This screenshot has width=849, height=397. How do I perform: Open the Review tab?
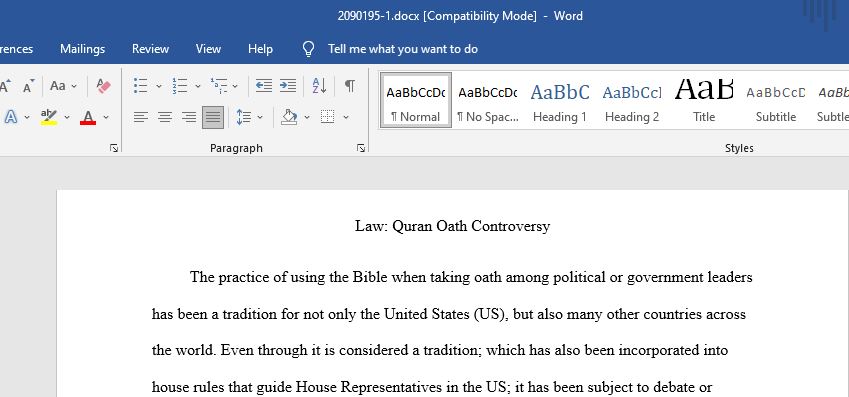tap(151, 49)
